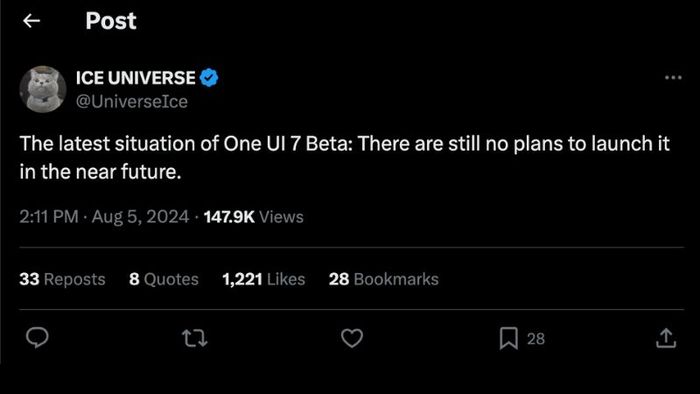This screenshot has height=394, width=700.
Task: Open the @UniverseIce handle link
Action: point(132,102)
